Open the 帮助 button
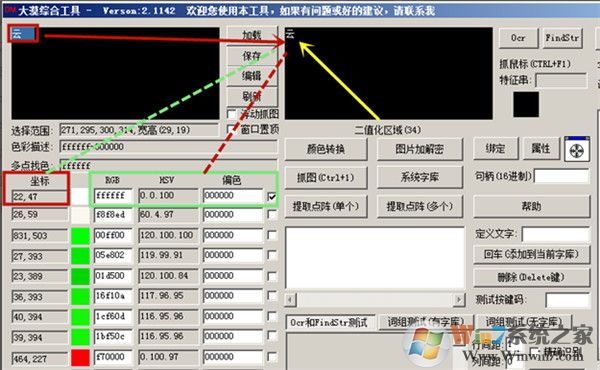600x370 pixels. click(531, 207)
